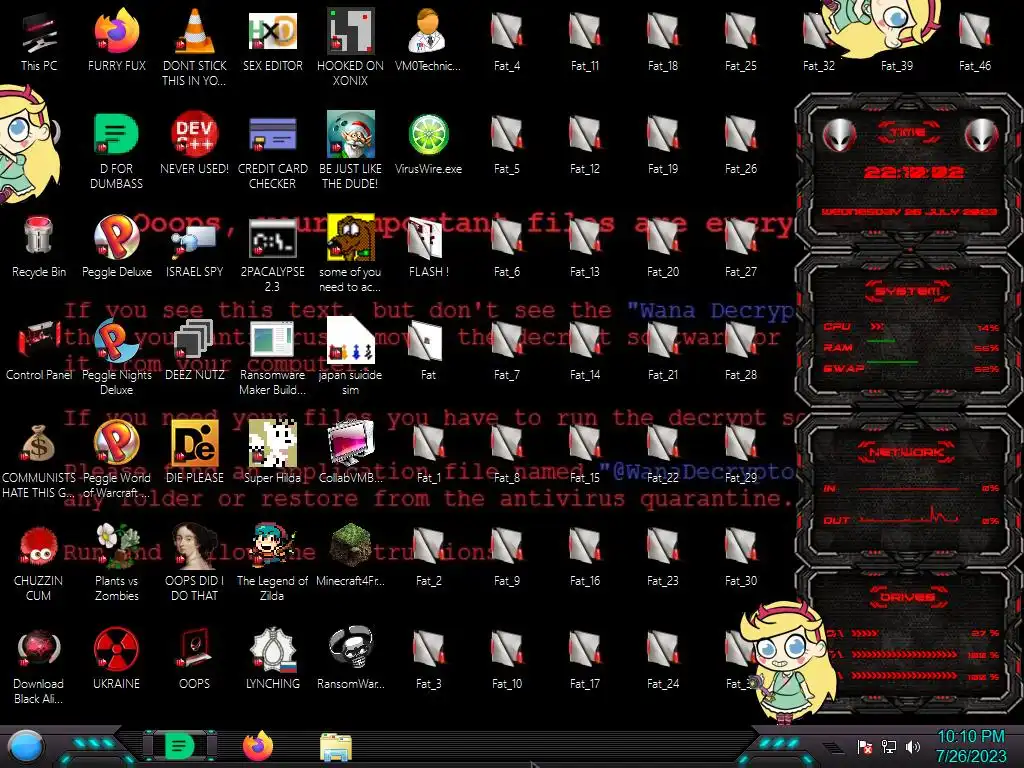Screen dimensions: 1024x768
Task: Select the Minecraft4Fr grass block icon
Action: (x=351, y=555)
